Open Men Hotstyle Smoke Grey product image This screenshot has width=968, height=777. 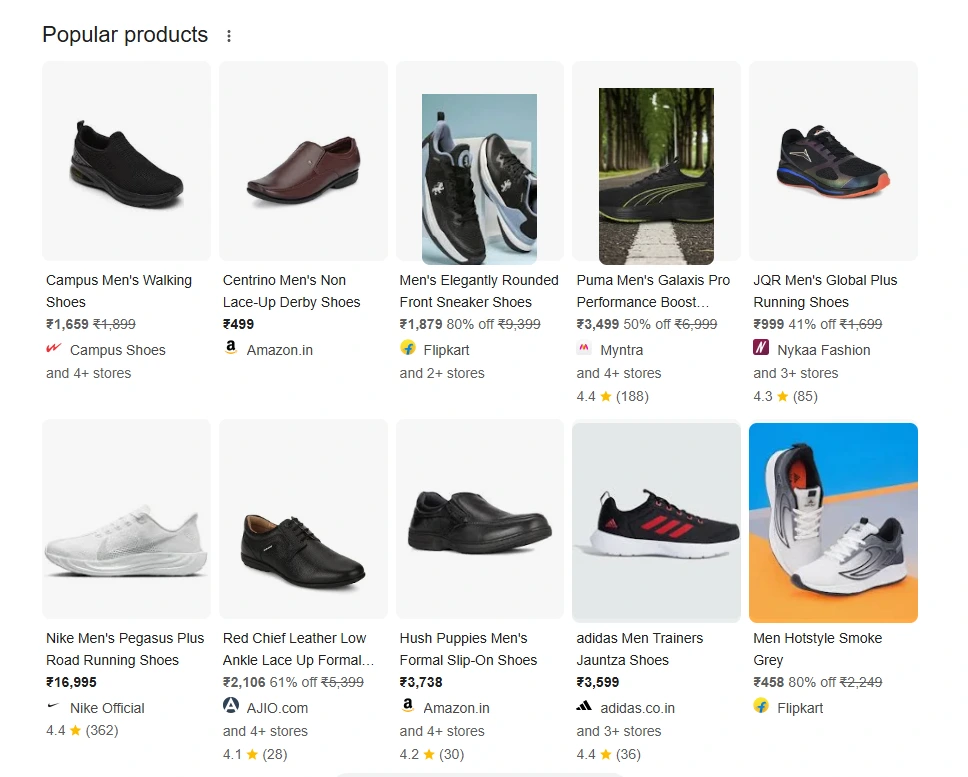(833, 522)
